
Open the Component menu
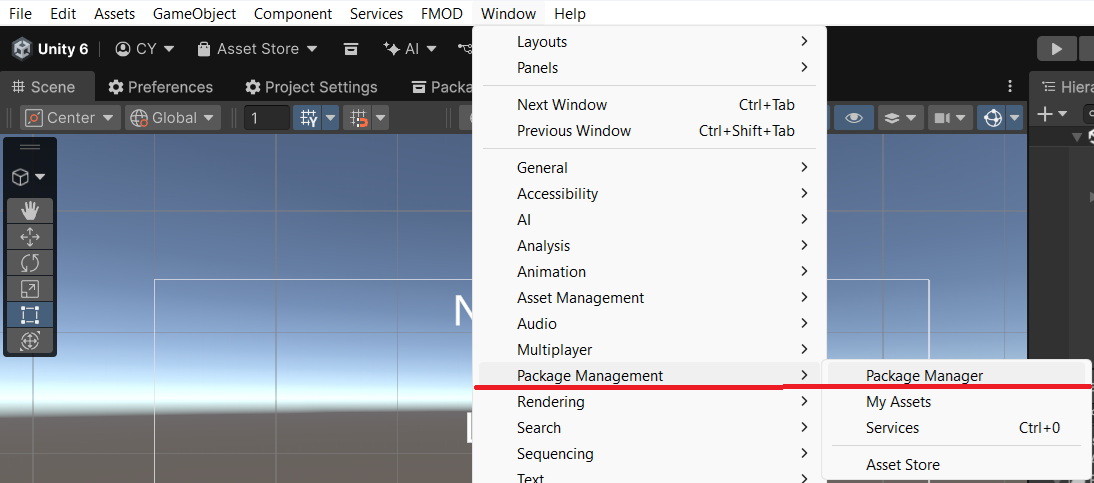tap(293, 13)
